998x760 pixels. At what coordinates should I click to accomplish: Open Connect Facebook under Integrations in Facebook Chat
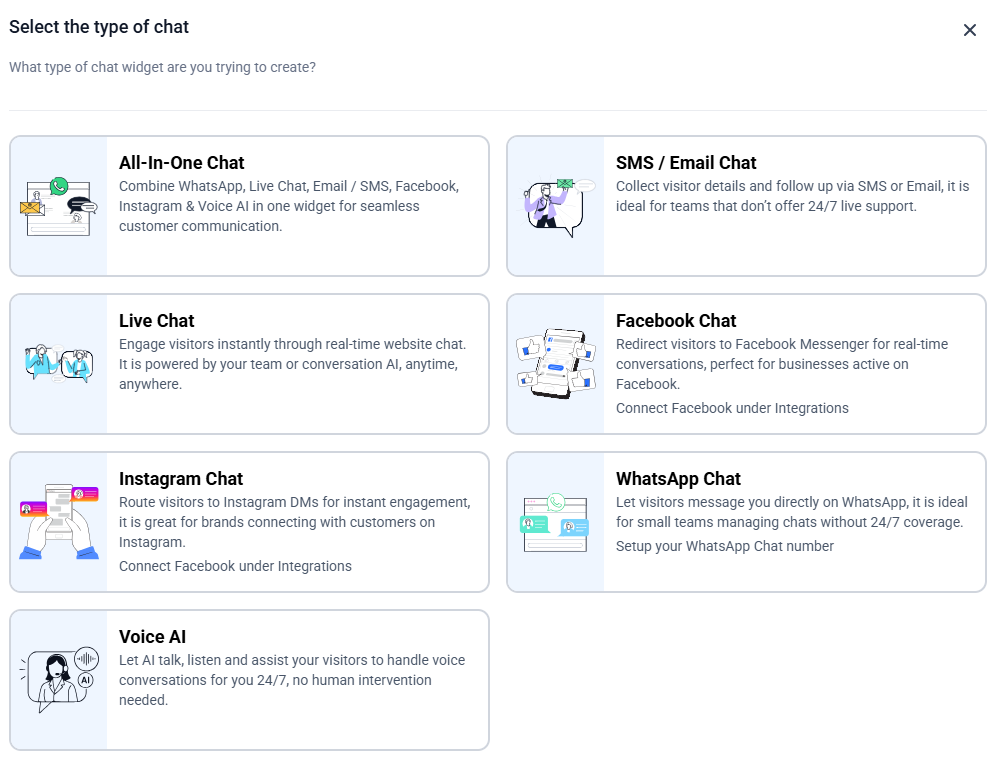click(732, 408)
